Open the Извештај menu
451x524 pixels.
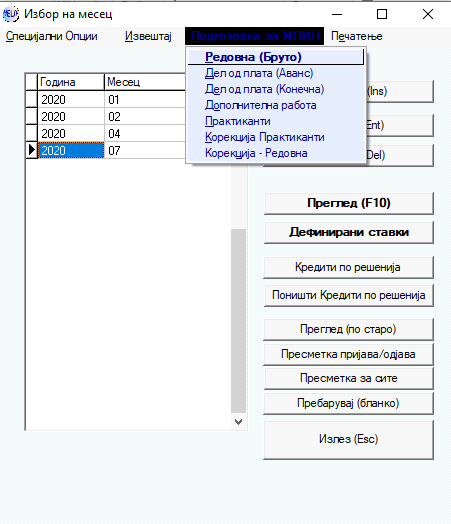(x=148, y=36)
